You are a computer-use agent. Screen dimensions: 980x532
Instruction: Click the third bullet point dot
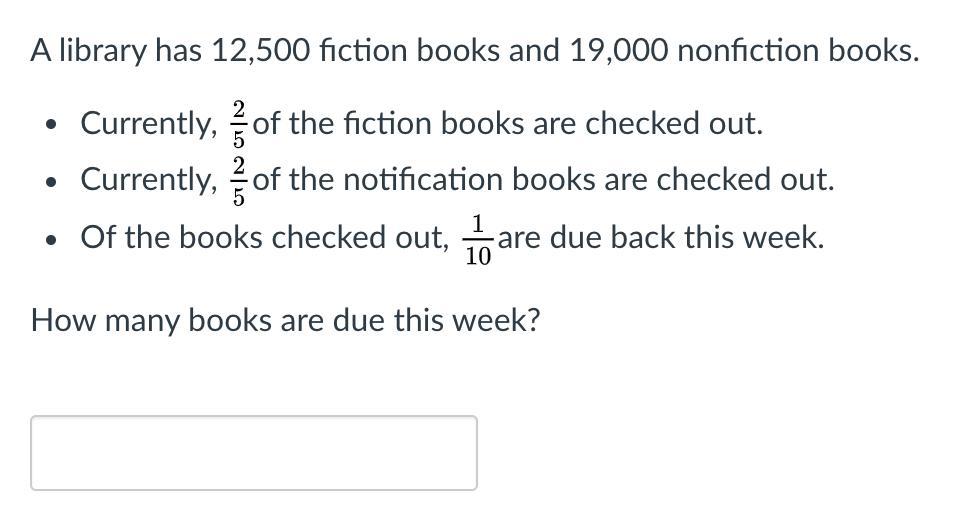51,239
